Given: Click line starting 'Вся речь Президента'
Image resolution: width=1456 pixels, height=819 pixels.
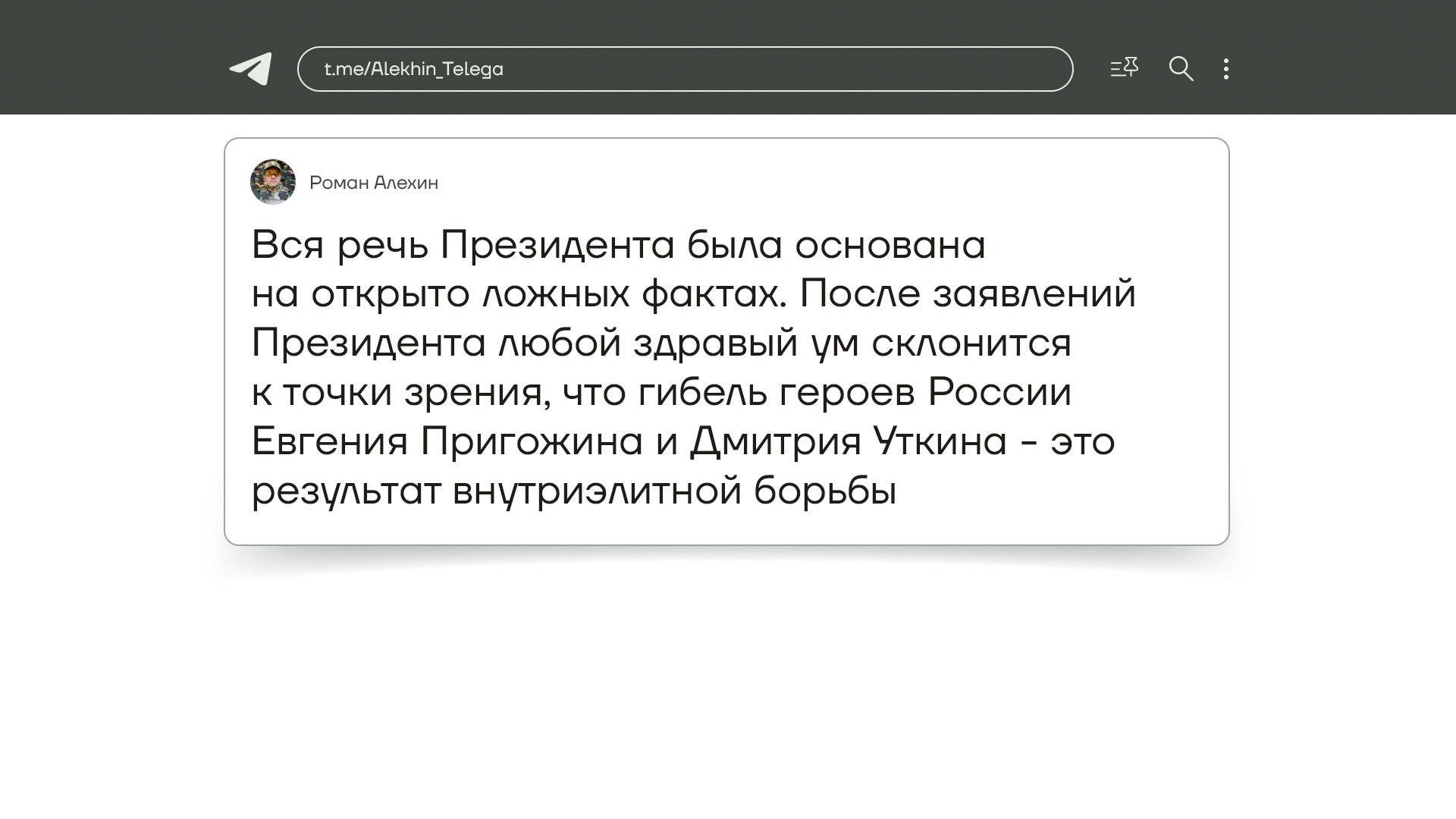Looking at the screenshot, I should click(618, 245).
